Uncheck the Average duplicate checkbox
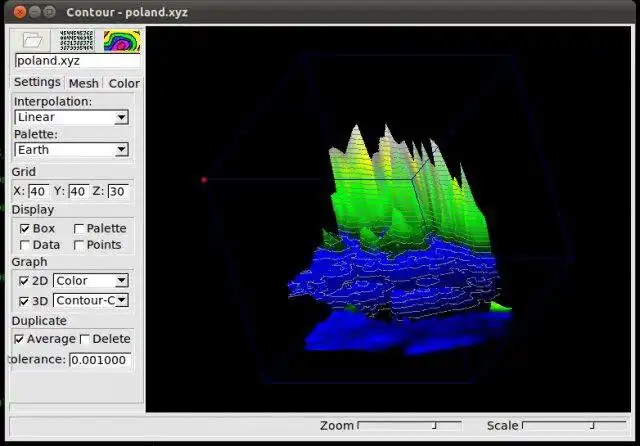The width and height of the screenshot is (640, 446). pyautogui.click(x=19, y=339)
